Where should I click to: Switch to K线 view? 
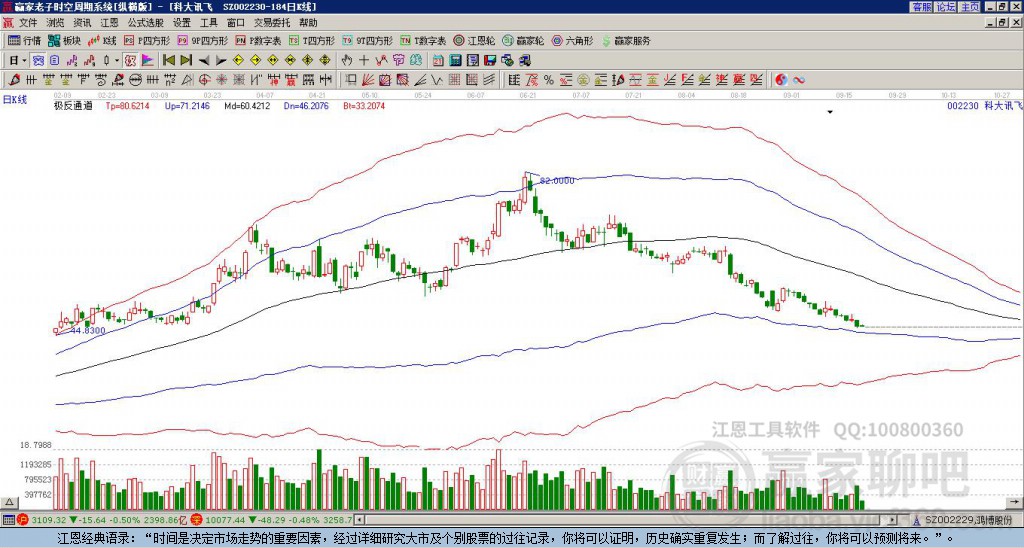point(101,40)
